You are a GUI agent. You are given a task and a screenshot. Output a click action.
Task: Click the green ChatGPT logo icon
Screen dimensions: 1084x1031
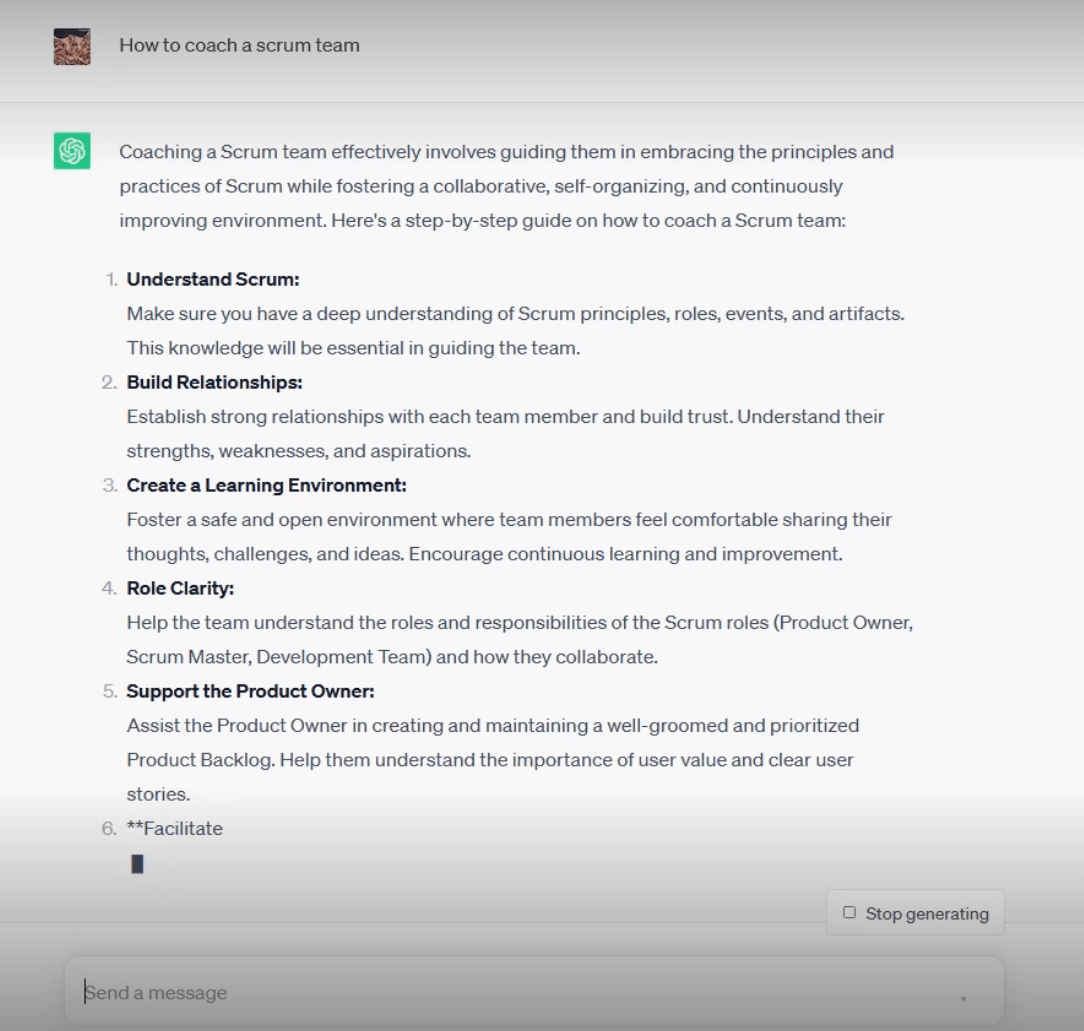tap(72, 151)
